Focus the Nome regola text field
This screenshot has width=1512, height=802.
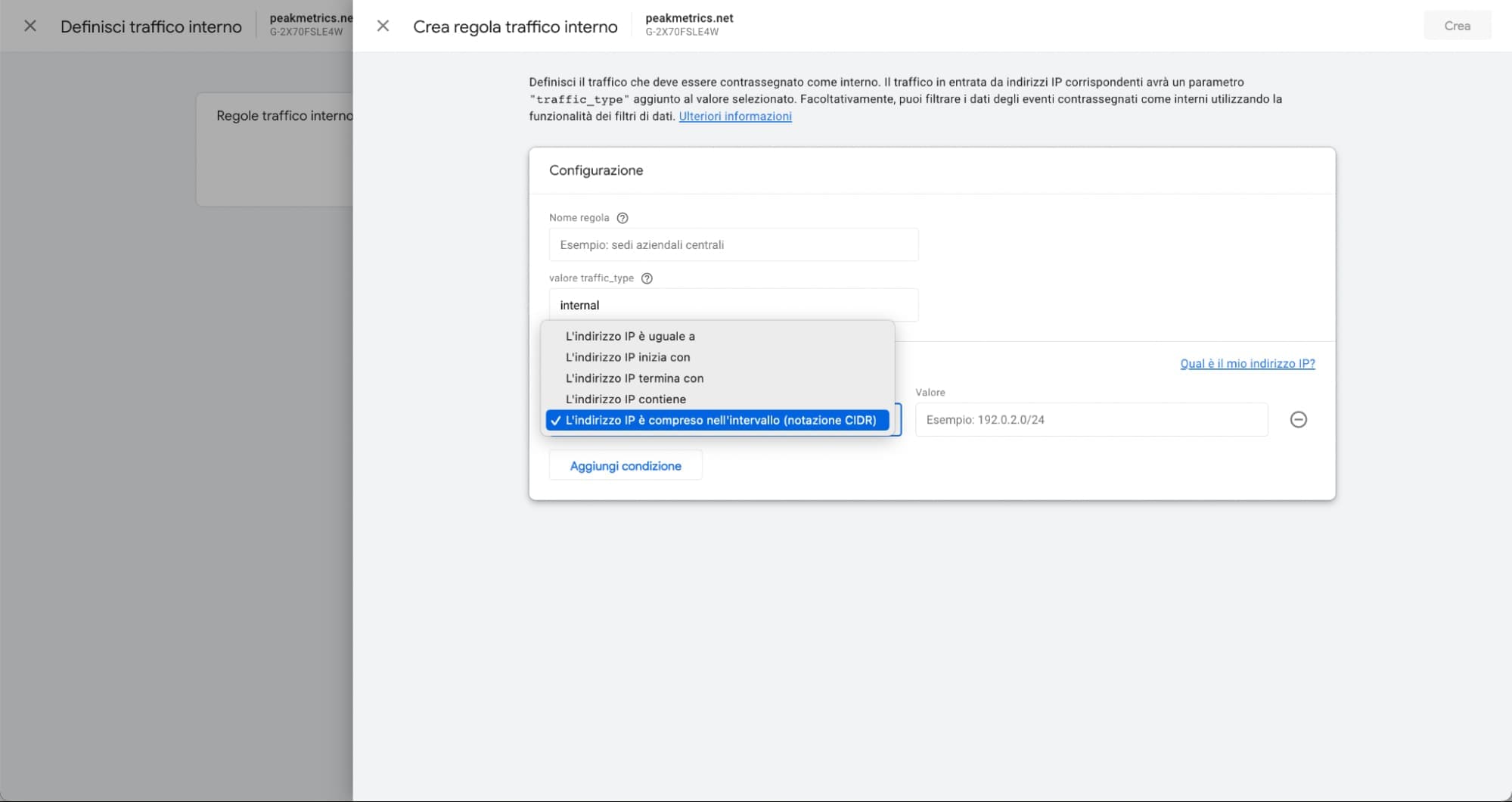coord(733,245)
